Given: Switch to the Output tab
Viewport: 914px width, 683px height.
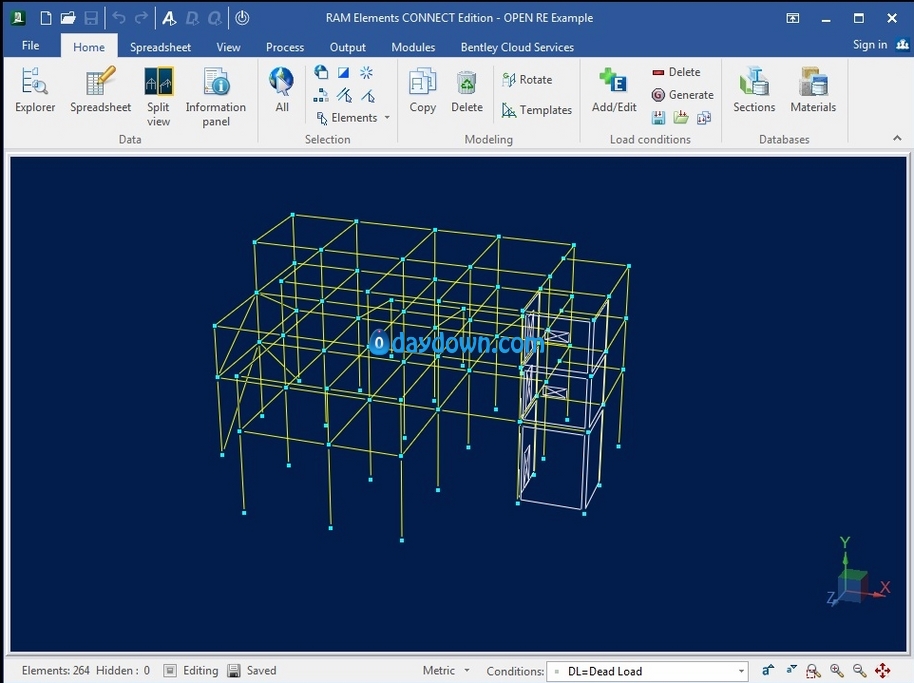Looking at the screenshot, I should click(x=348, y=47).
